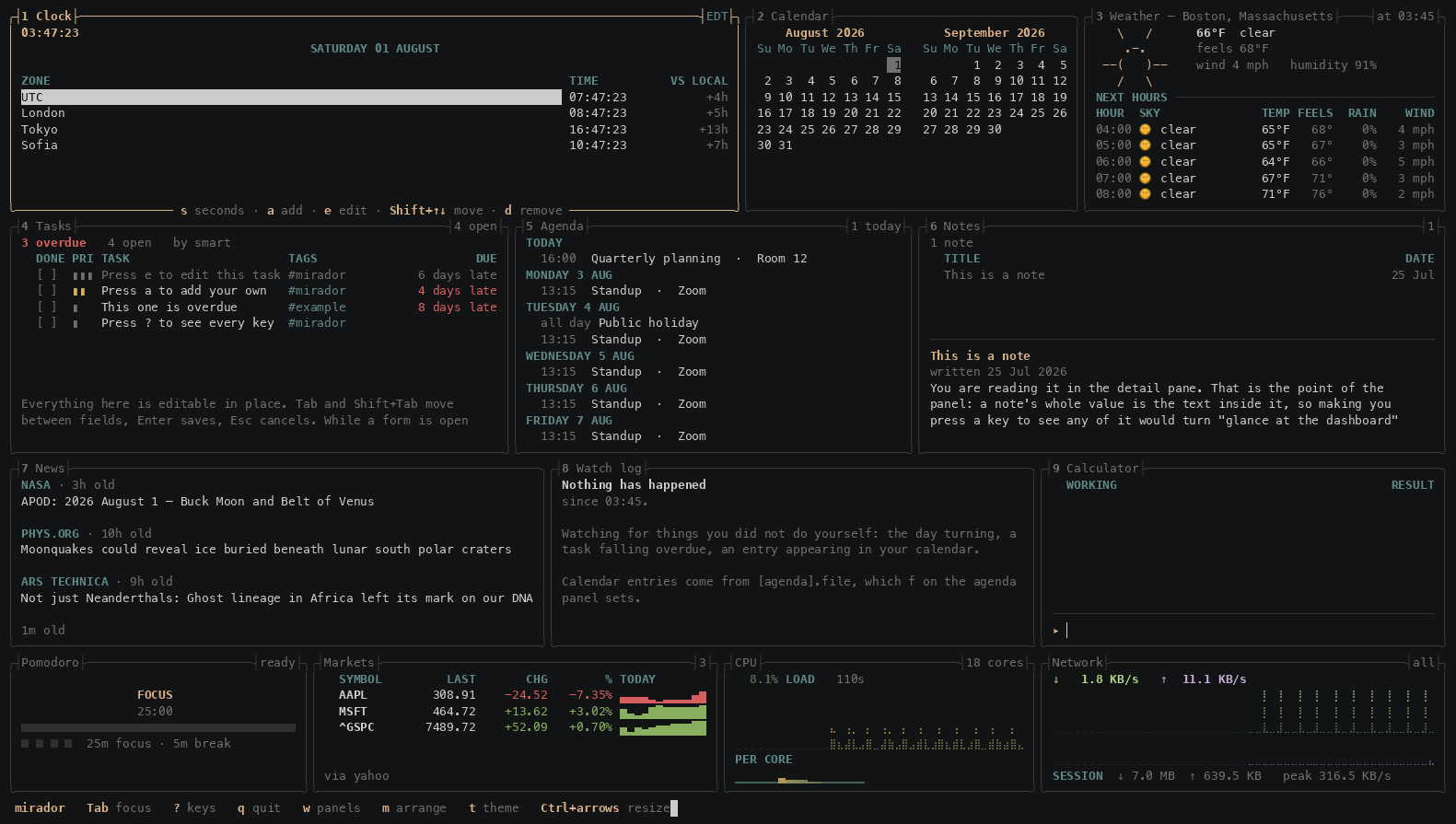The image size is (1456, 824).
Task: Click priority bars of 'Press e to edit' task
Action: tap(83, 275)
